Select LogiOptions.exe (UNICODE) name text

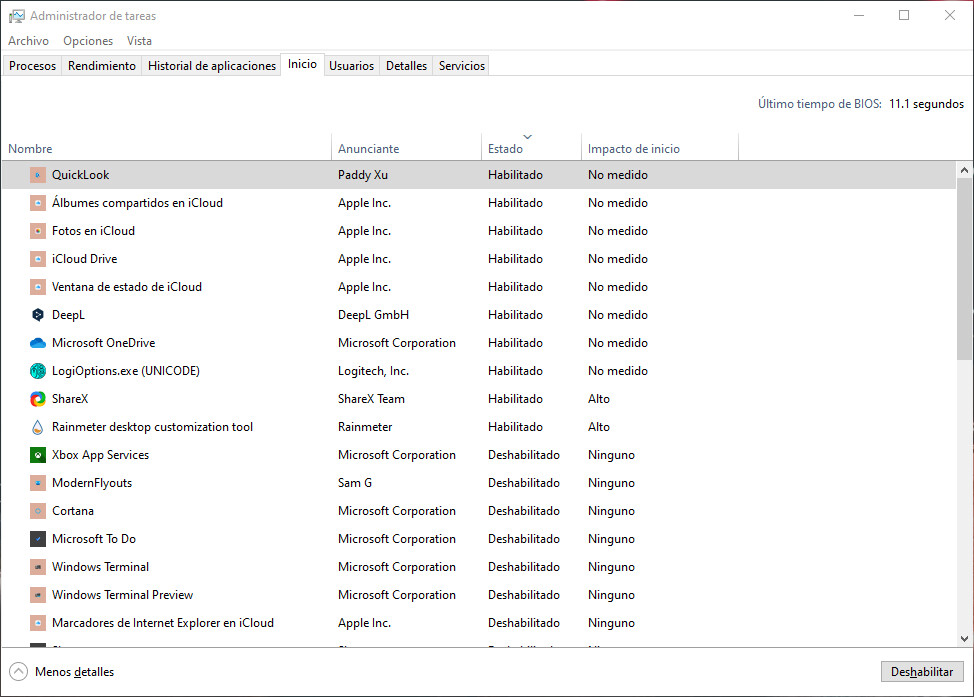pos(126,371)
